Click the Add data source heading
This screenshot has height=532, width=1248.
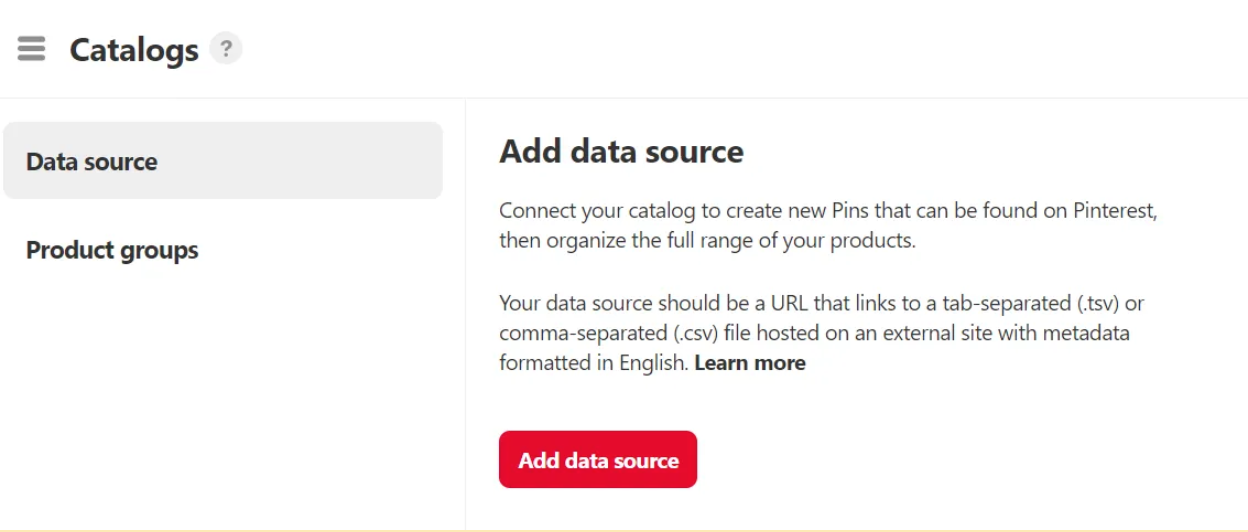[x=621, y=152]
